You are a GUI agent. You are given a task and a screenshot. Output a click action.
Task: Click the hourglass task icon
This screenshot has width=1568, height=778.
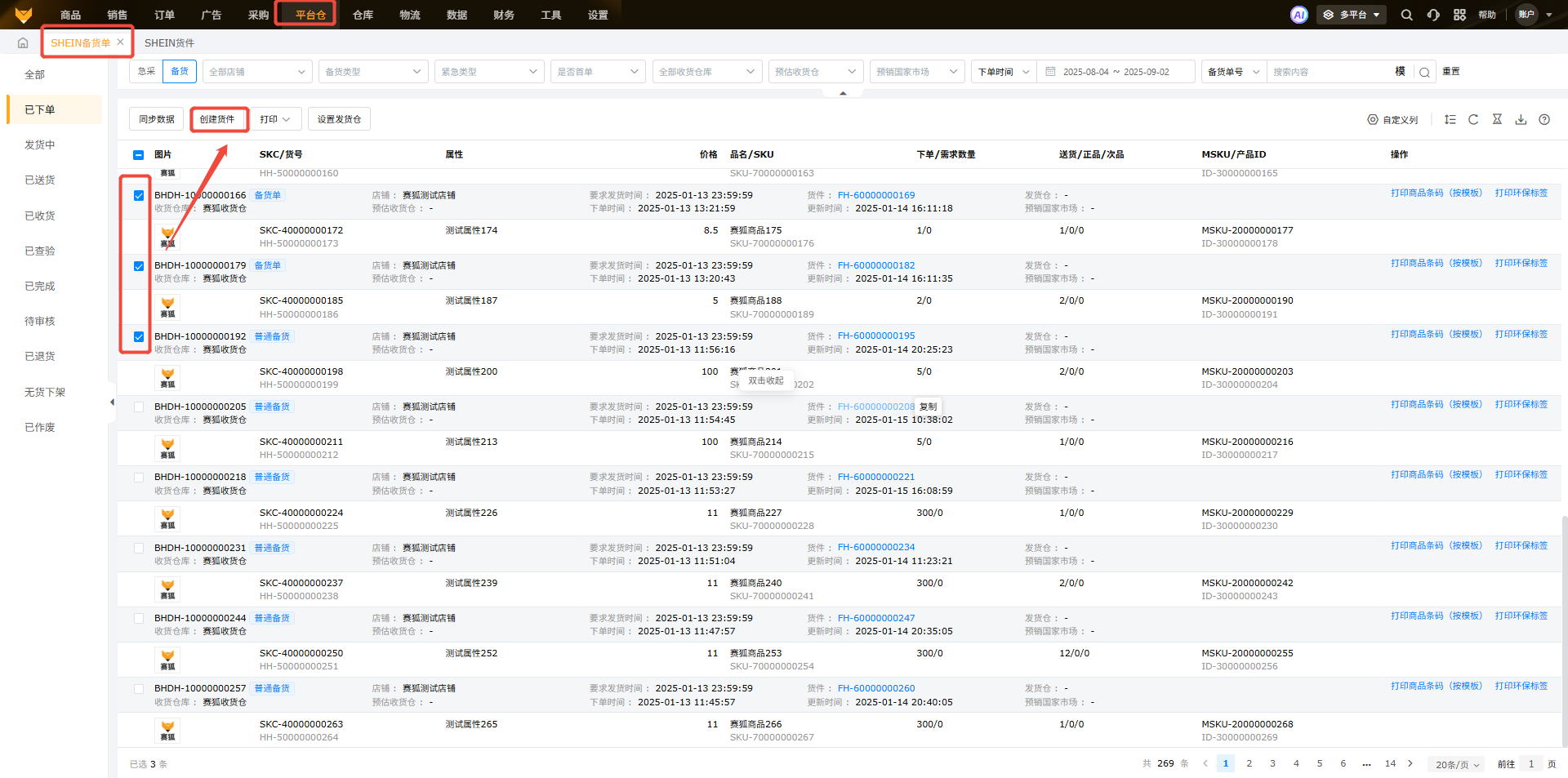pos(1497,119)
